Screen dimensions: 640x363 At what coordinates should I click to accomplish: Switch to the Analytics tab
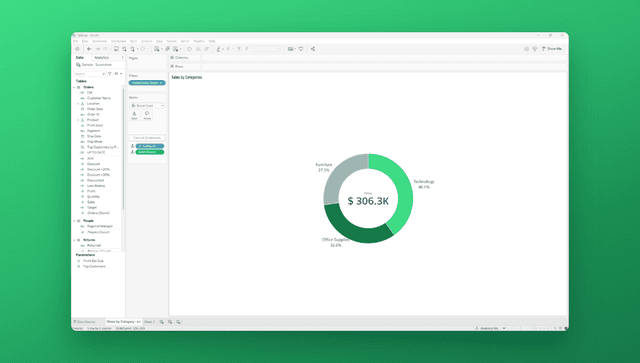[102, 58]
